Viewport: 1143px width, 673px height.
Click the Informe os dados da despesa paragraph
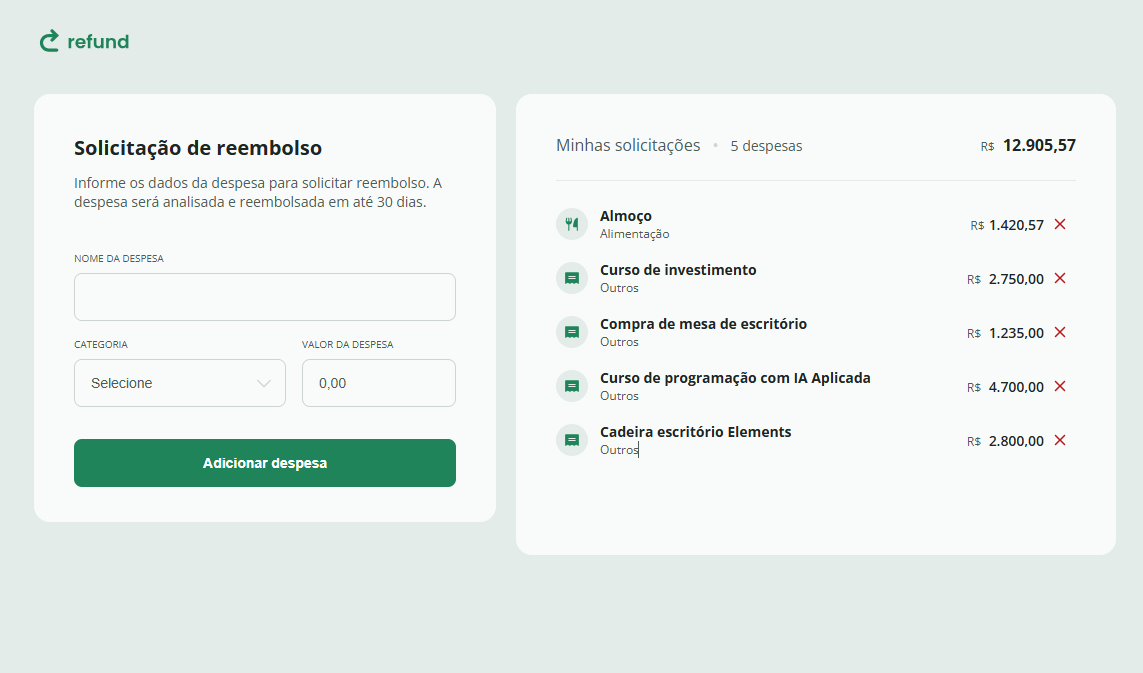click(258, 192)
